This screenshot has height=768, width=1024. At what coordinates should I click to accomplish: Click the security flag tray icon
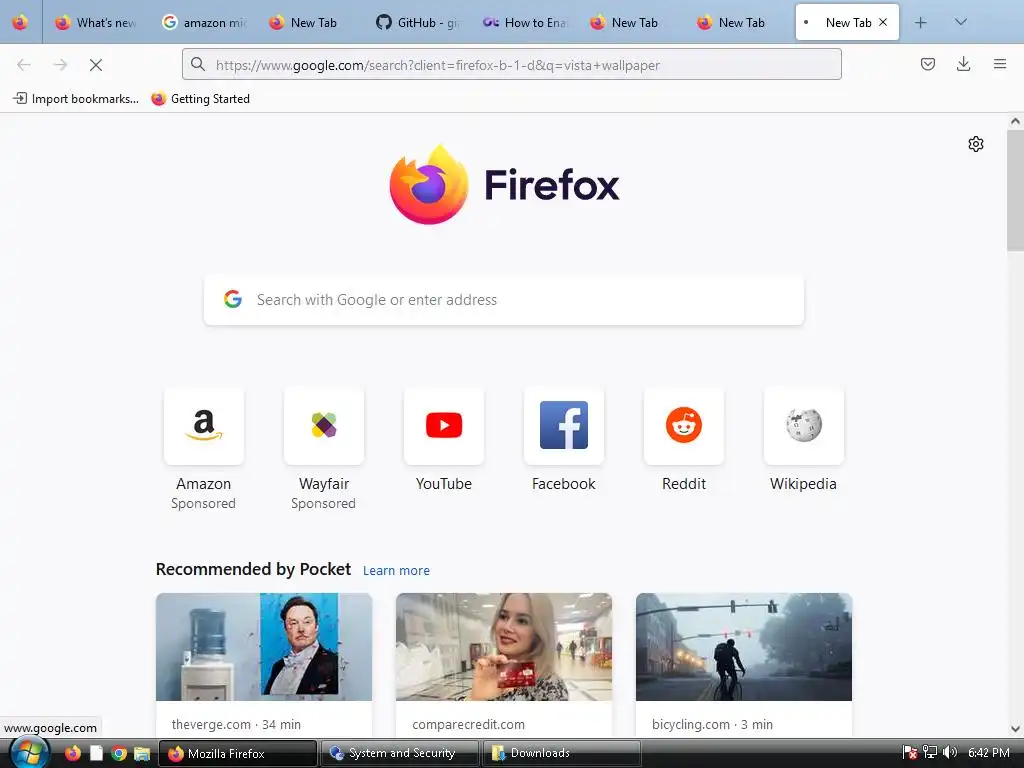(x=910, y=752)
